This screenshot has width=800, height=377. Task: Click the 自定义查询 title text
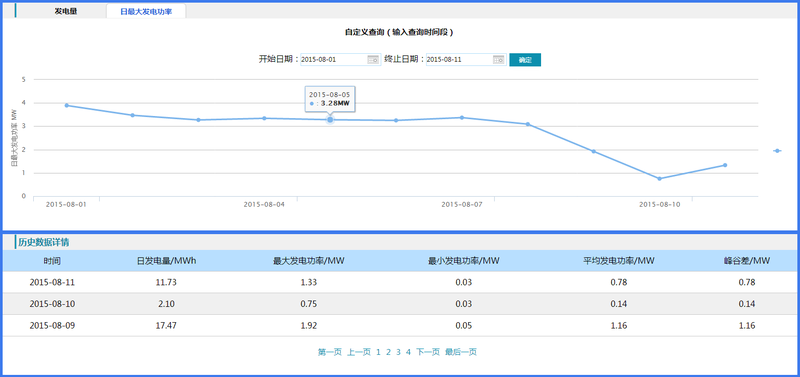[x=399, y=32]
